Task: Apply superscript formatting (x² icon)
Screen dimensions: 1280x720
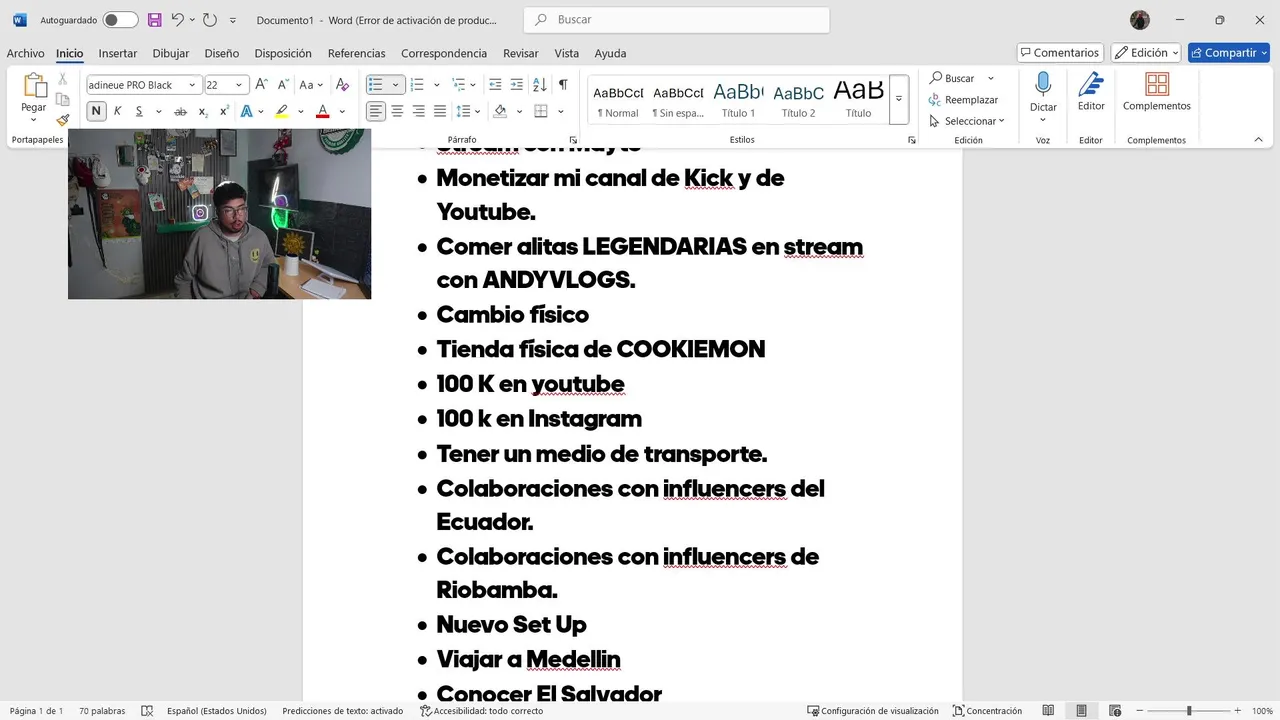Action: coord(224,111)
